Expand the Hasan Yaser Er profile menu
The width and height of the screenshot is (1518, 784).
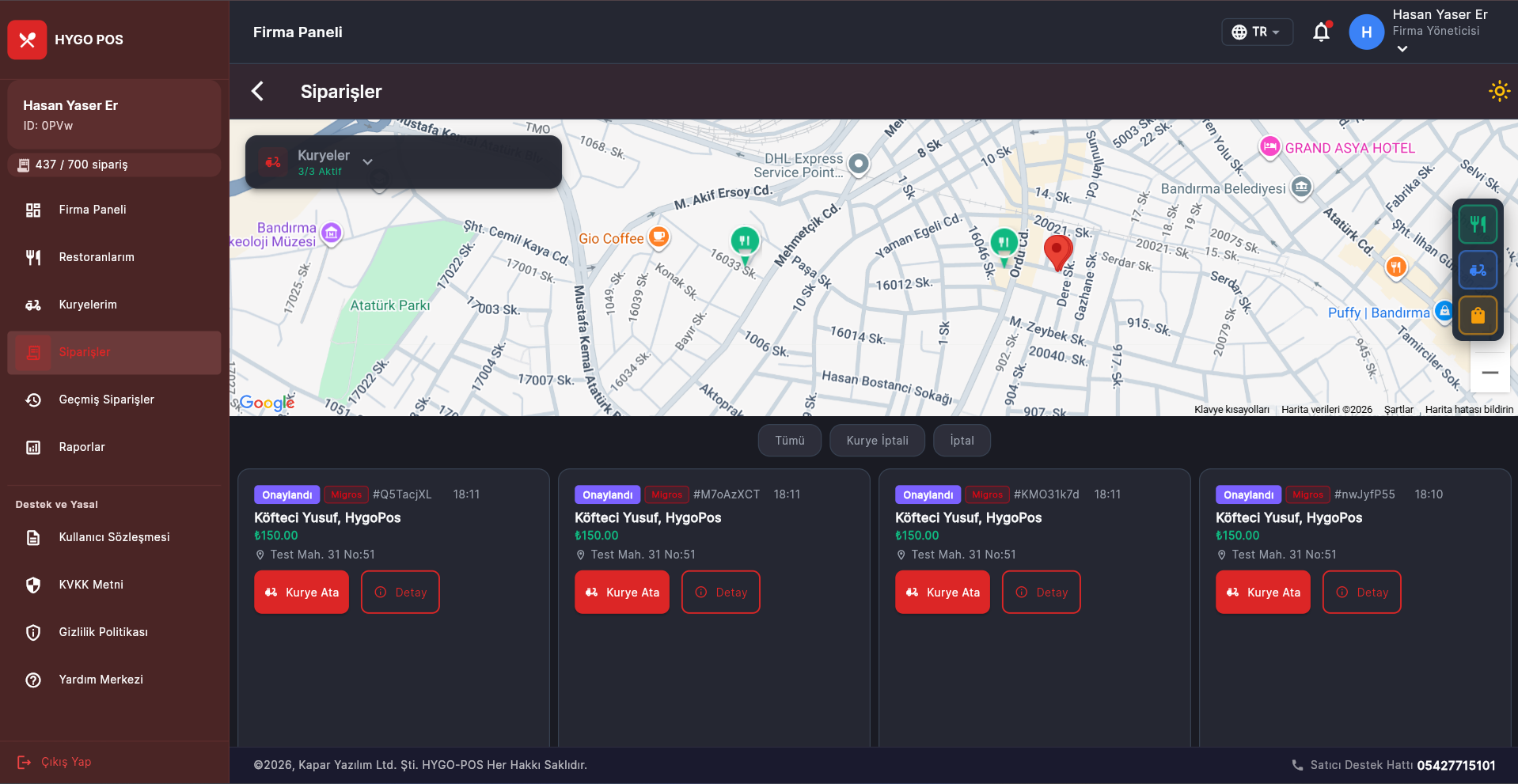[1401, 49]
